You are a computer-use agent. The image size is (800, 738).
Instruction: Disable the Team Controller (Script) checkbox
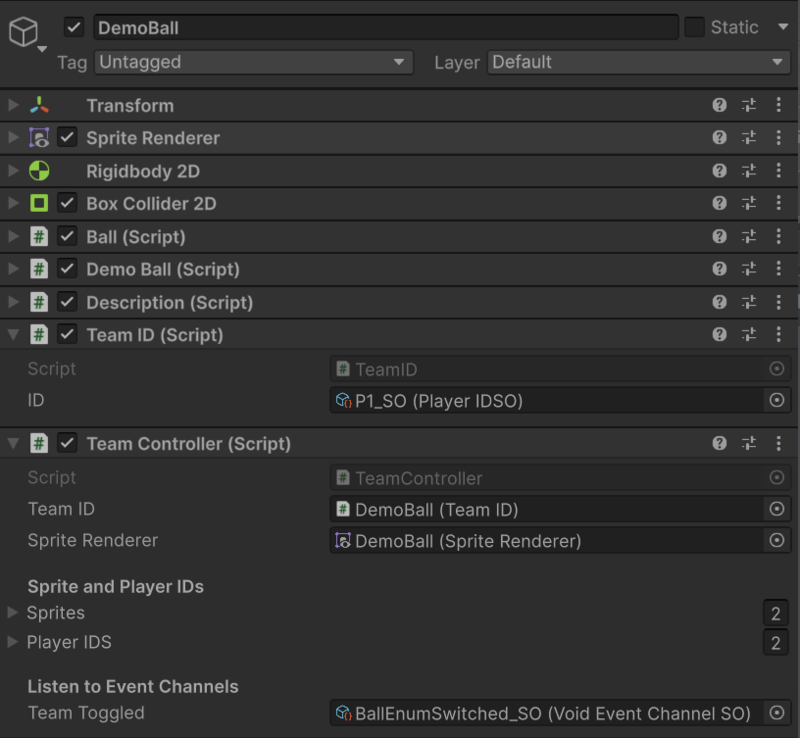click(67, 443)
